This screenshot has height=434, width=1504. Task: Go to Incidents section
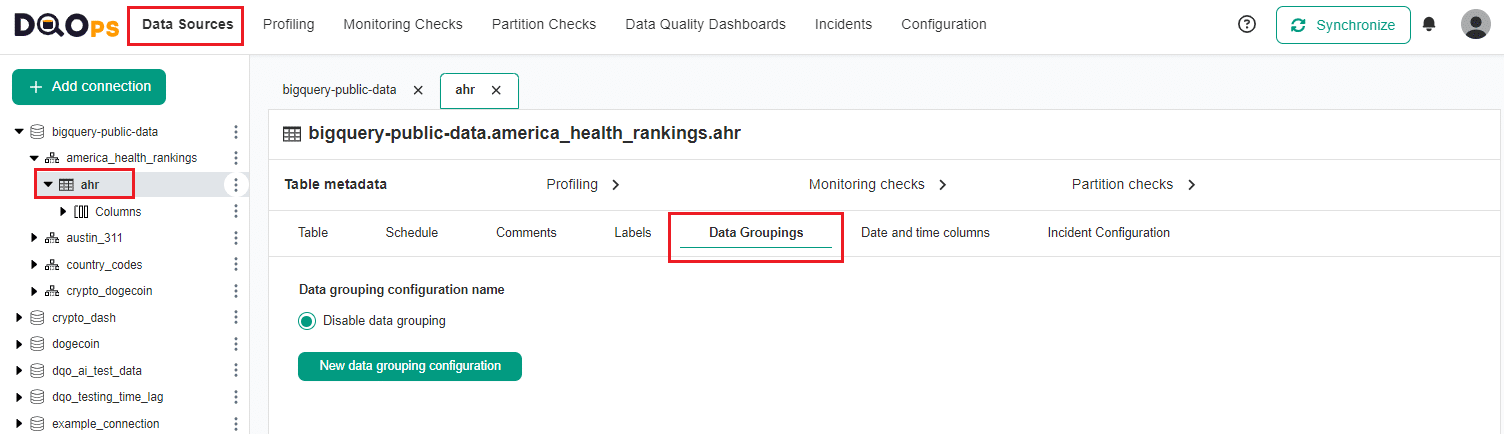843,25
